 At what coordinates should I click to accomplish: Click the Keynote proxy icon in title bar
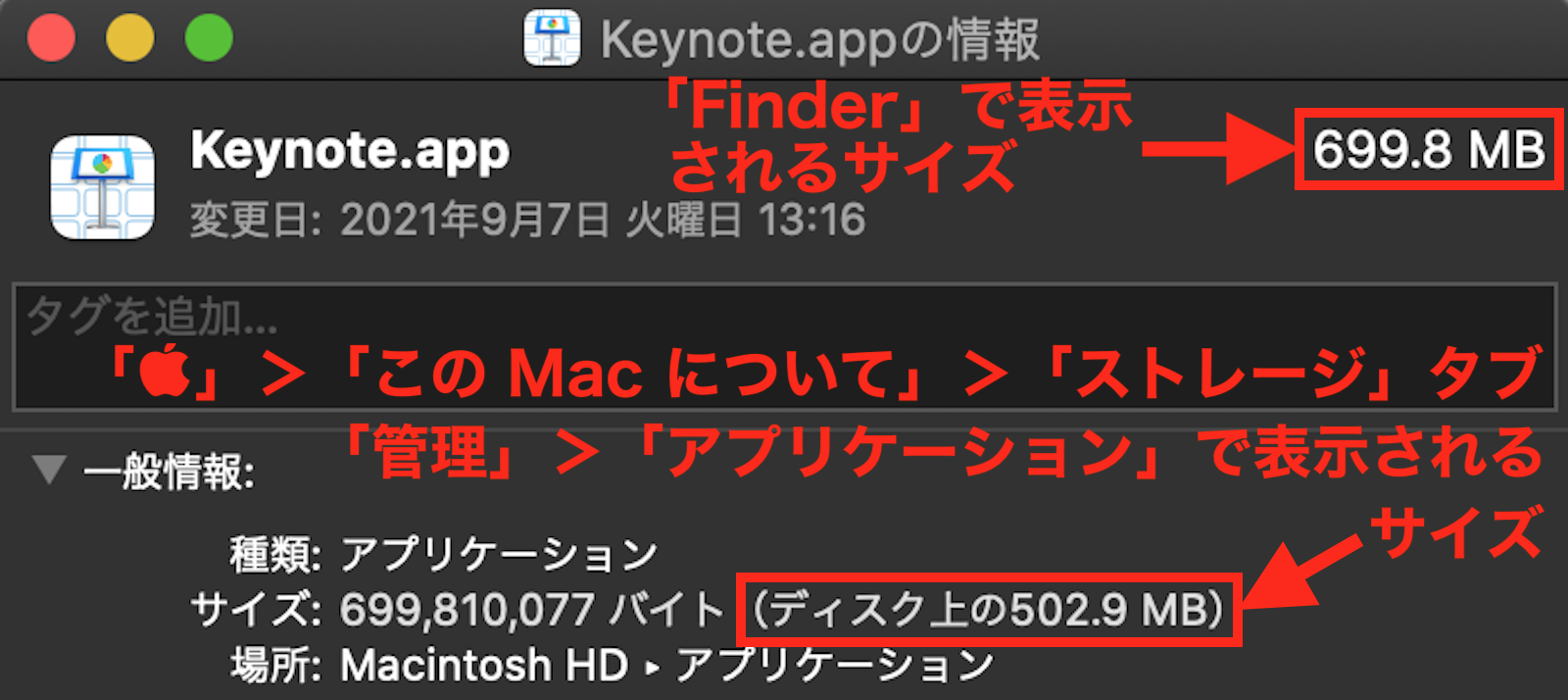(552, 39)
